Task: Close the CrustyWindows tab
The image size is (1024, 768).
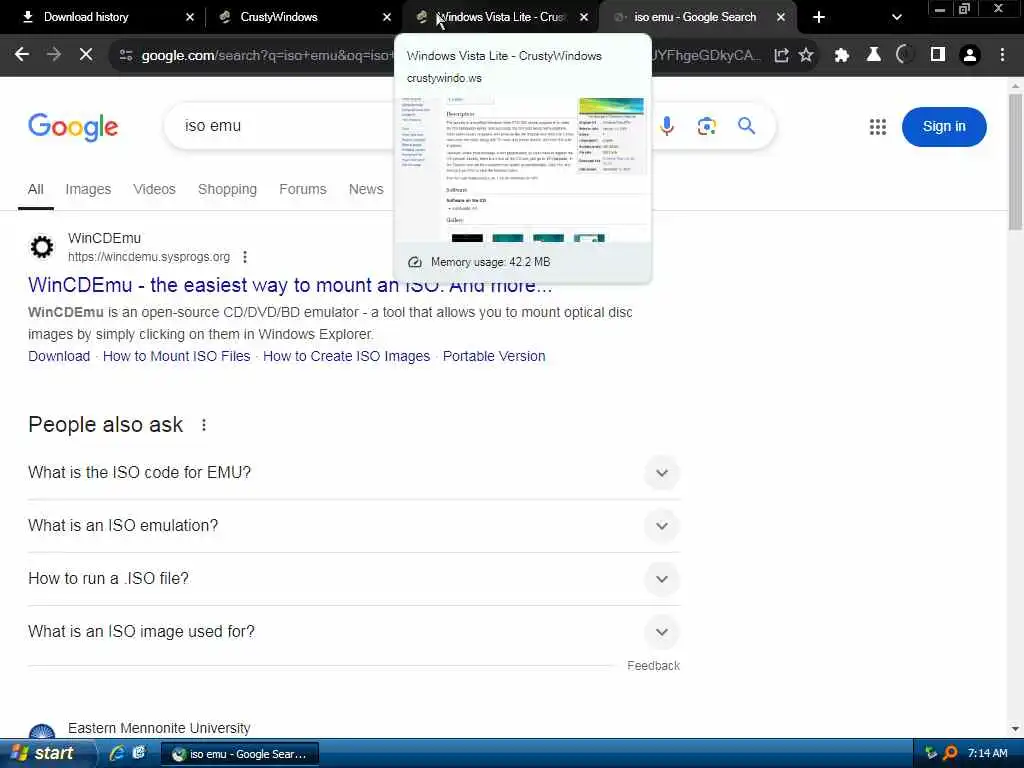Action: [387, 18]
